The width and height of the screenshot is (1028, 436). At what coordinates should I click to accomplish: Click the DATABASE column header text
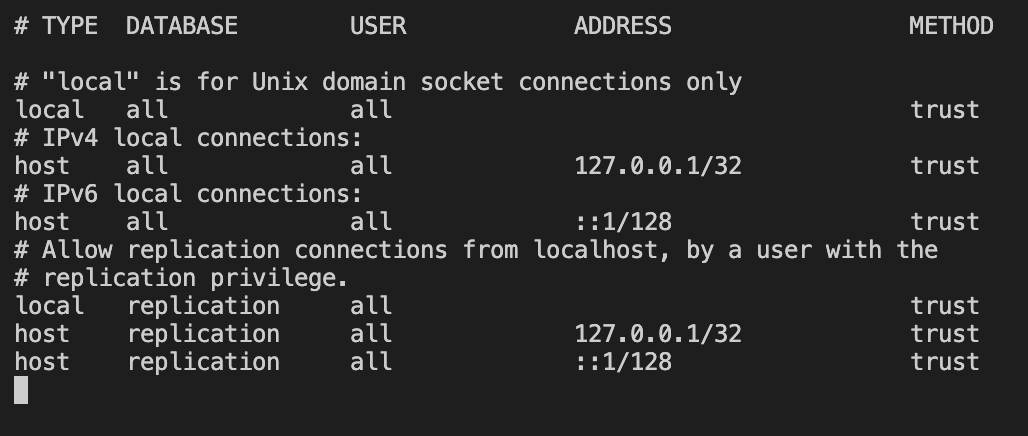point(182,26)
